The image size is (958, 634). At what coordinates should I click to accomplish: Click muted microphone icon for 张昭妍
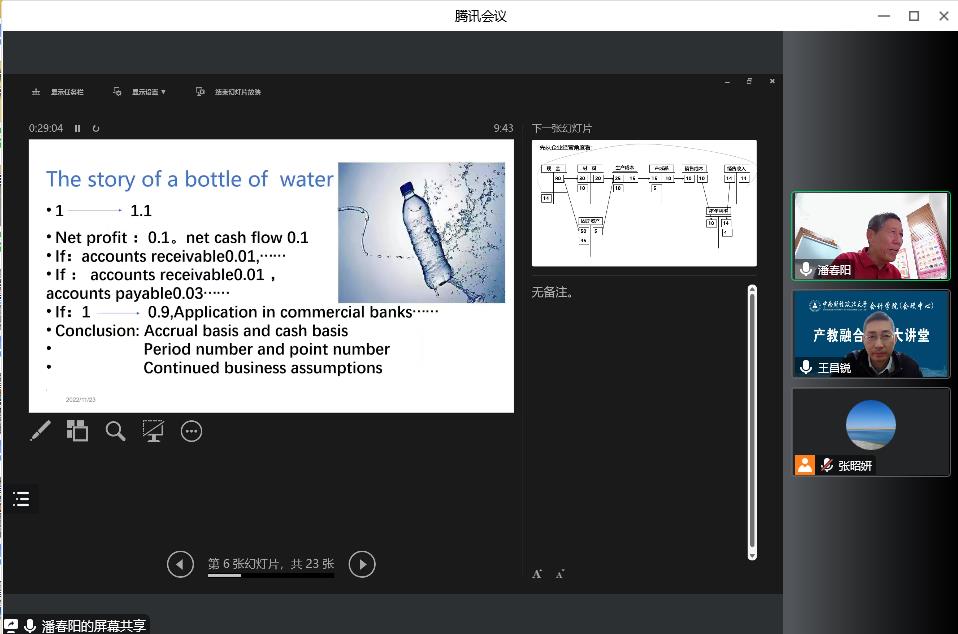pos(827,465)
